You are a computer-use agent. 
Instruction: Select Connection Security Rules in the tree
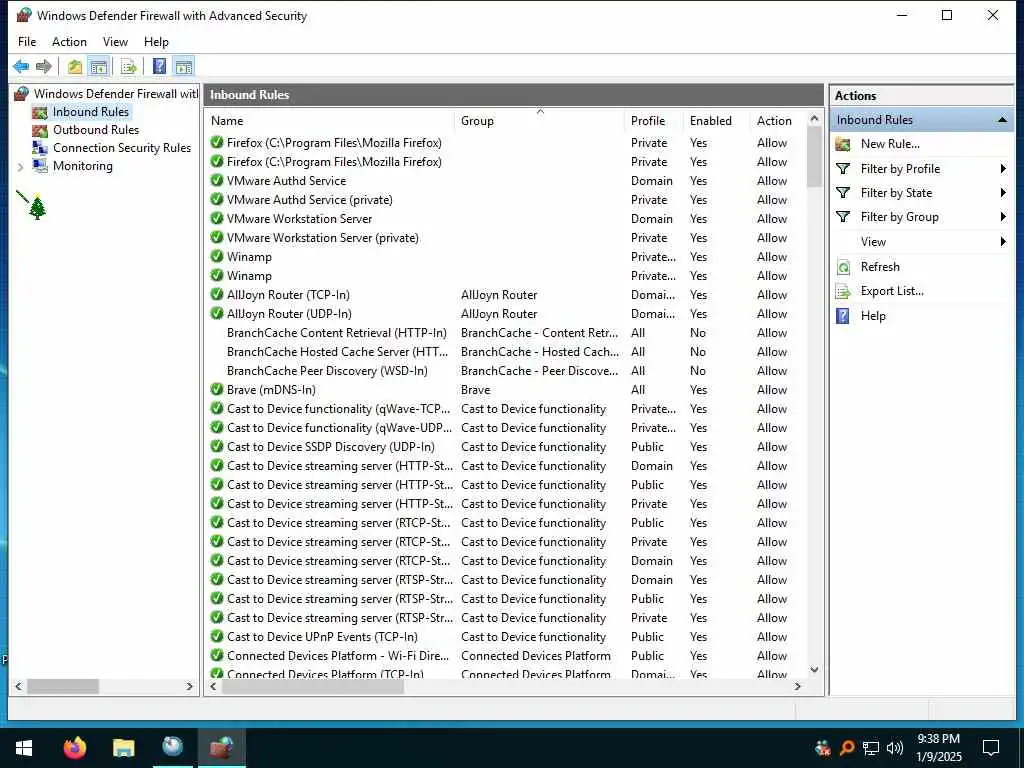(x=122, y=148)
